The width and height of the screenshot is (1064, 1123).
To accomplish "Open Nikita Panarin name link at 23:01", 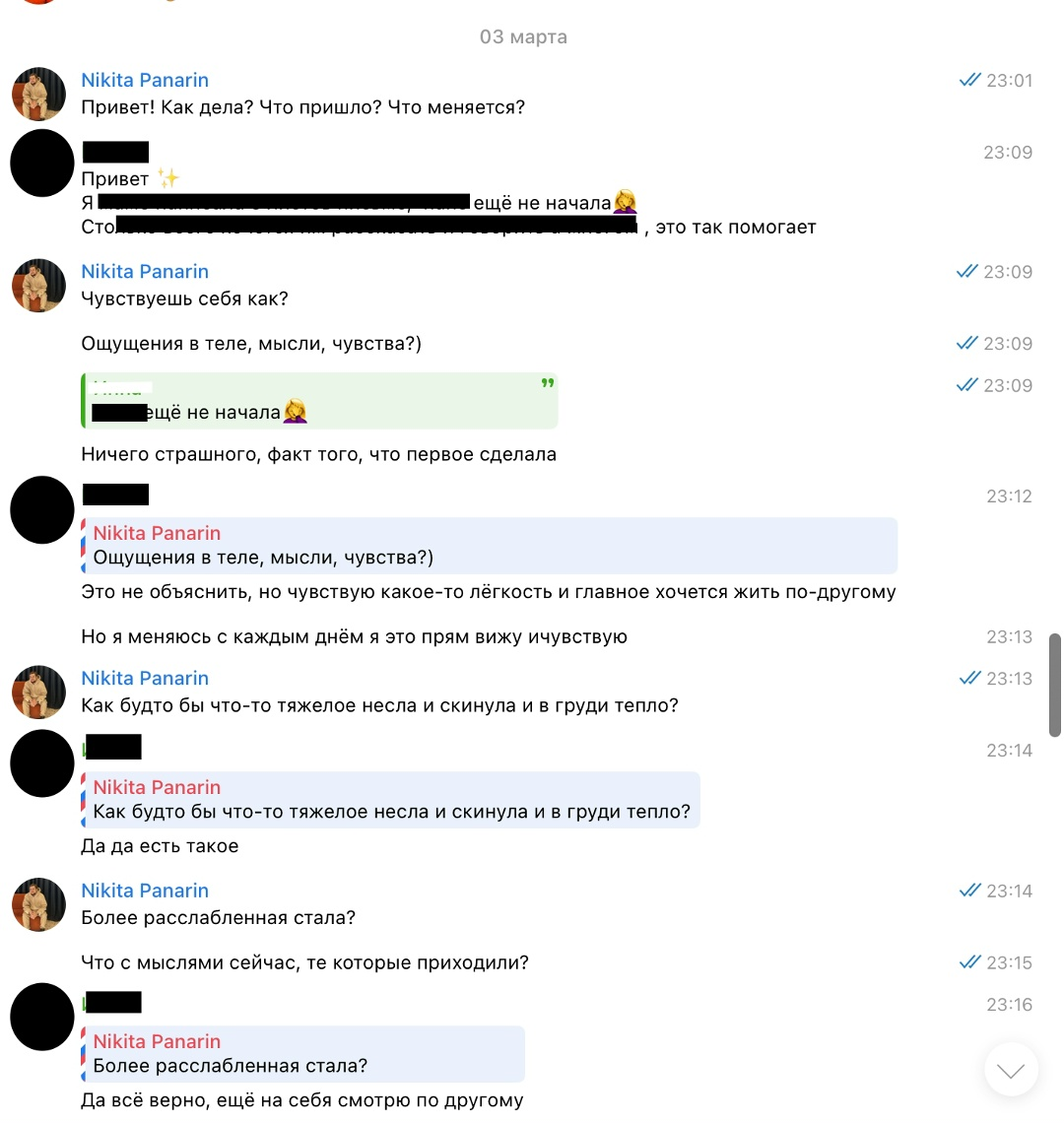I will [x=145, y=80].
